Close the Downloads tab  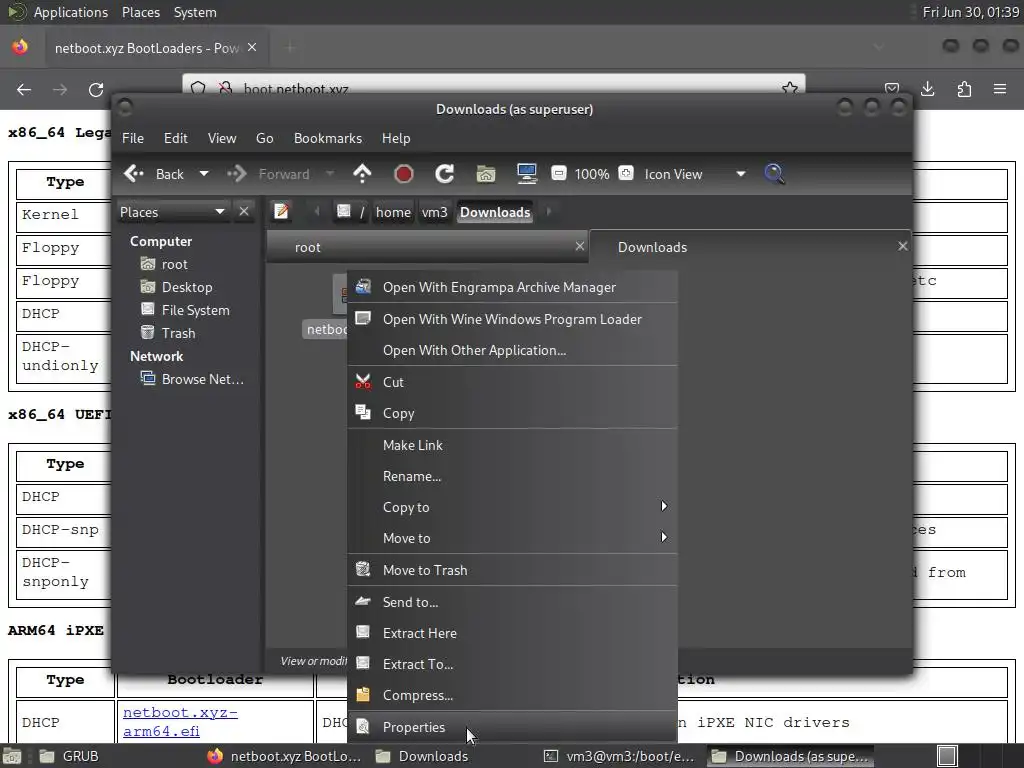click(903, 246)
